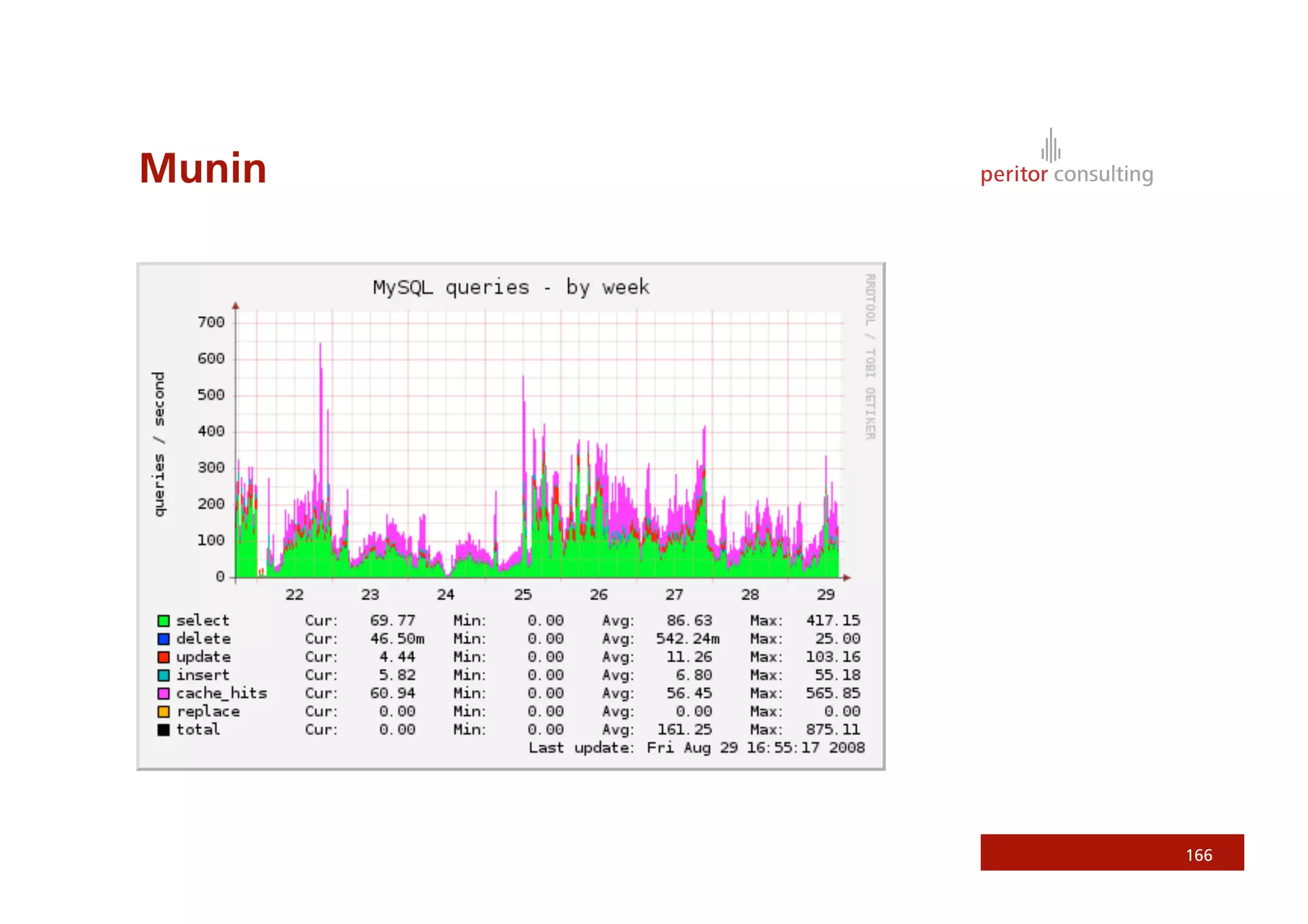Screen dimensions: 1308x924
Task: Click update's Max value 103.16
Action: (x=833, y=657)
